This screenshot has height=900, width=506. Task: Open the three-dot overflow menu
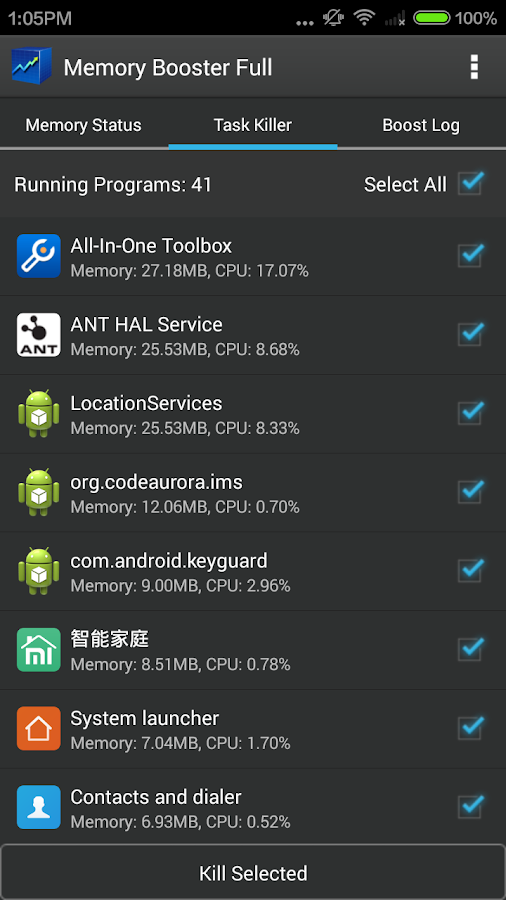[x=473, y=67]
